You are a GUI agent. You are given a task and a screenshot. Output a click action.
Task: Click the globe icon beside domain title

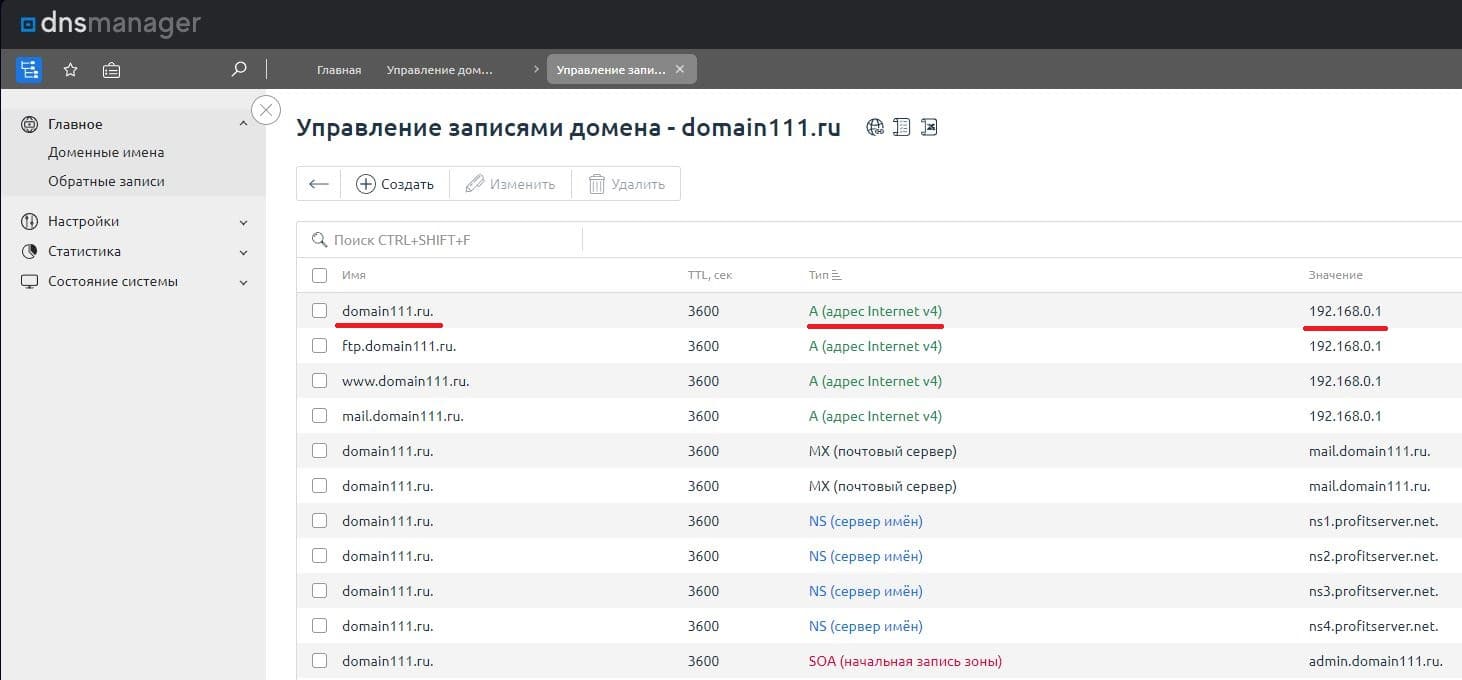(875, 127)
